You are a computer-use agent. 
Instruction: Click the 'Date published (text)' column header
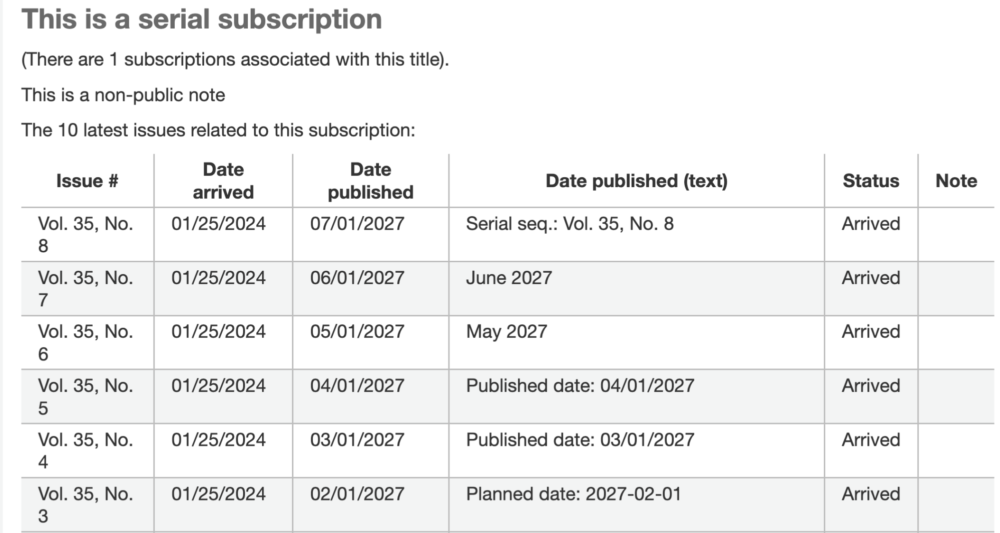click(x=636, y=181)
